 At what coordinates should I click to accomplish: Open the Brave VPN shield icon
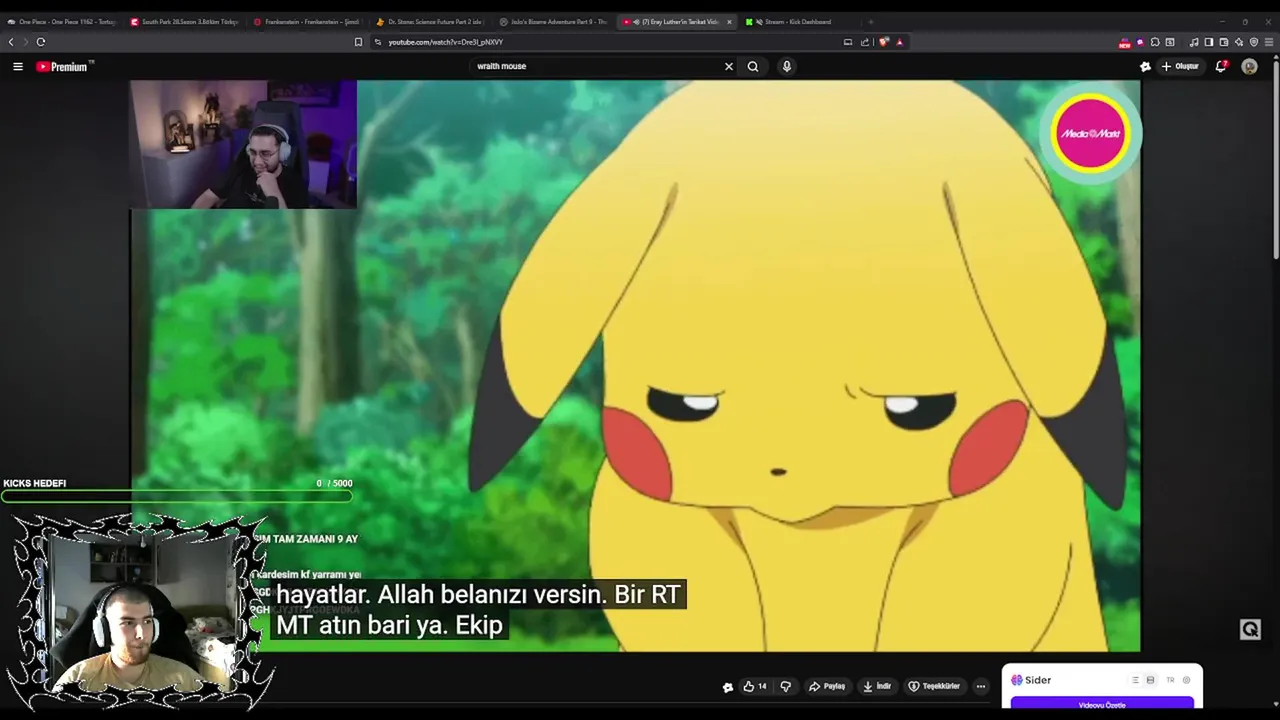[1254, 42]
